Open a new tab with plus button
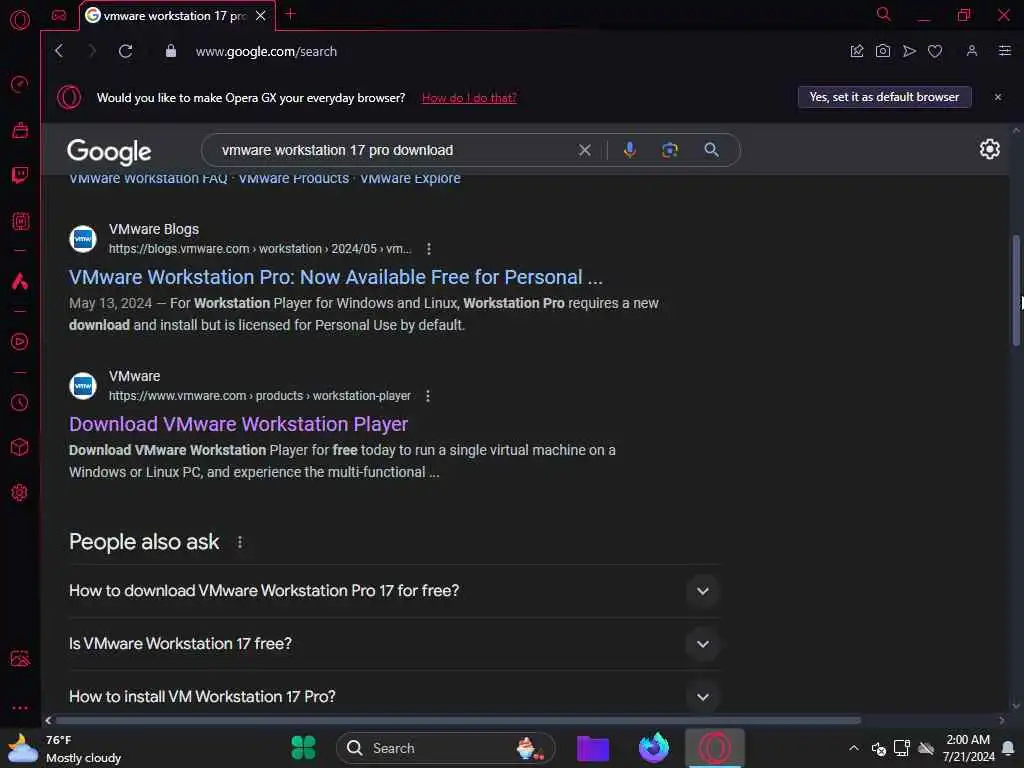Screen dimensions: 1024x768 pyautogui.click(x=291, y=14)
